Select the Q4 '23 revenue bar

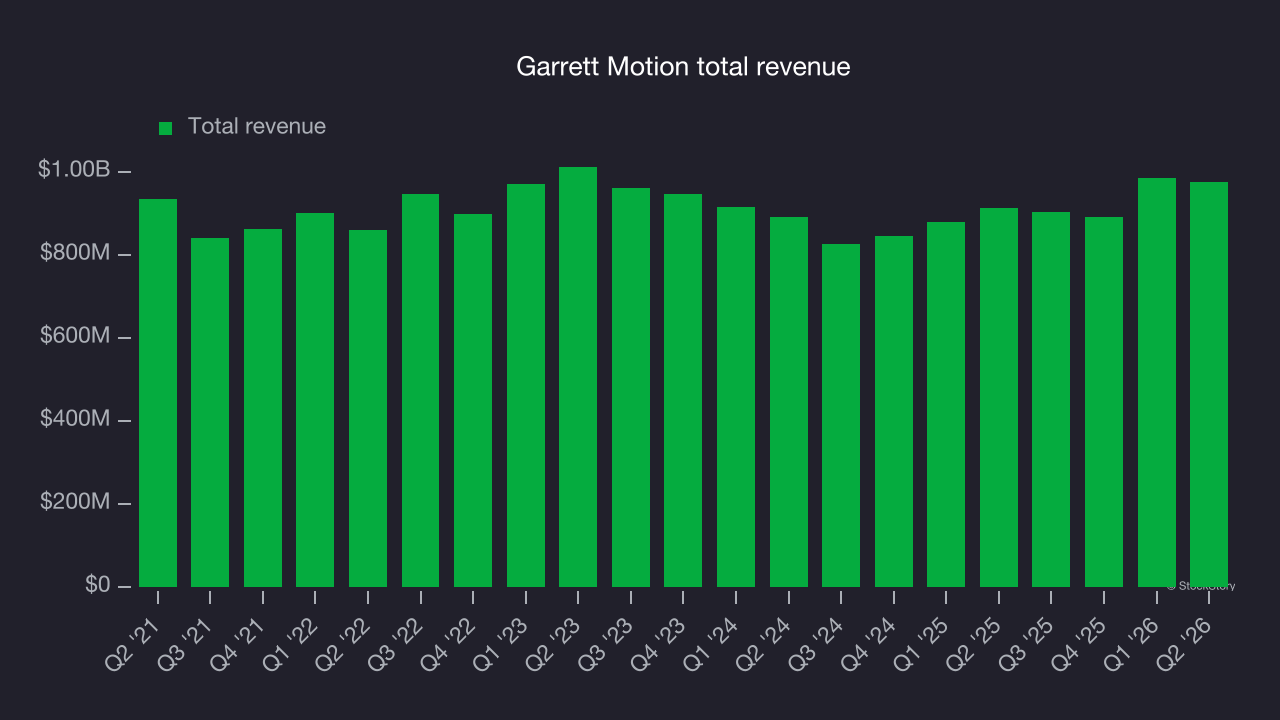click(683, 390)
